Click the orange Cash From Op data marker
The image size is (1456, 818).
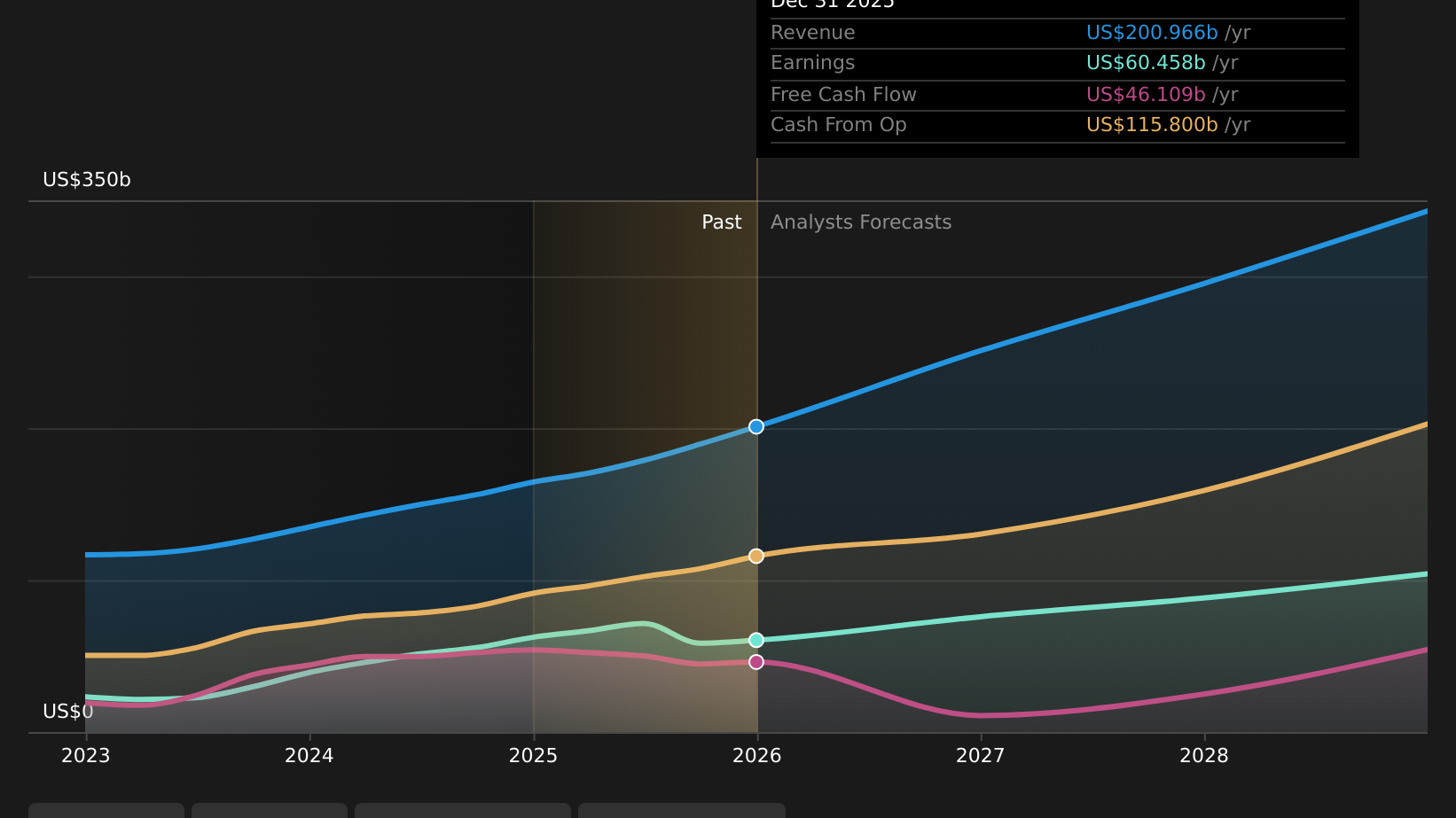pos(755,556)
